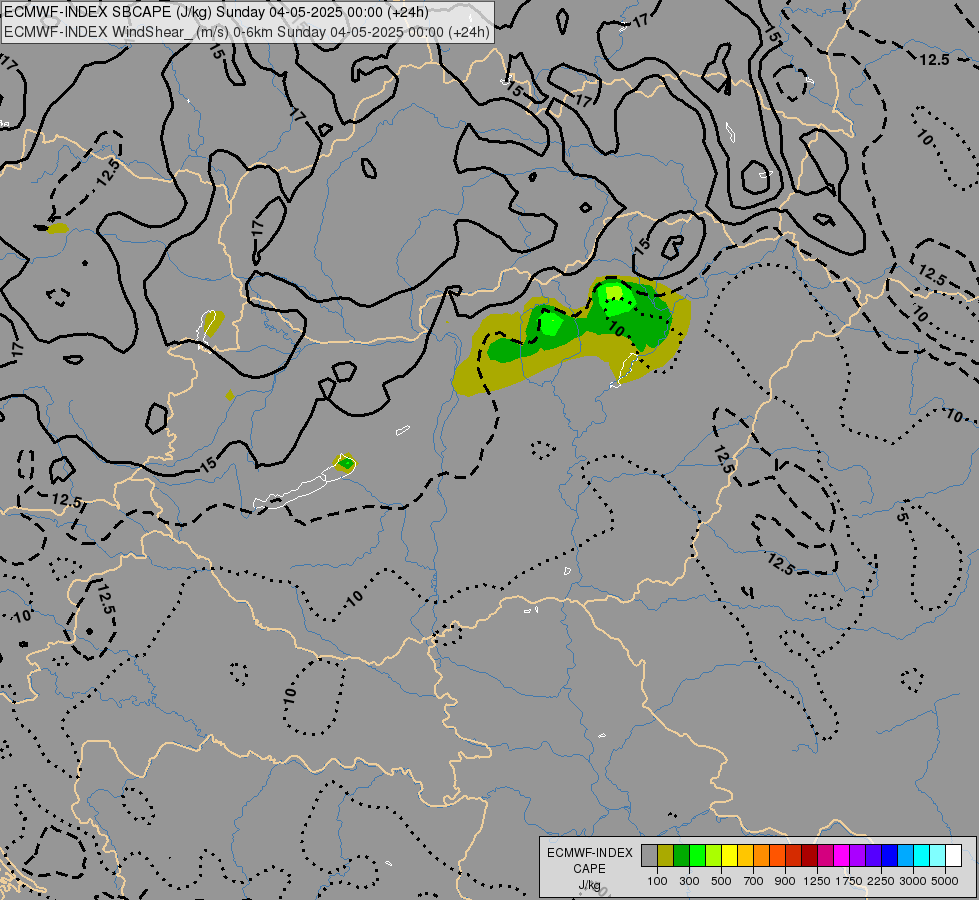Click the dark red legend swatch
Viewport: 979px width, 900px height.
pos(809,856)
